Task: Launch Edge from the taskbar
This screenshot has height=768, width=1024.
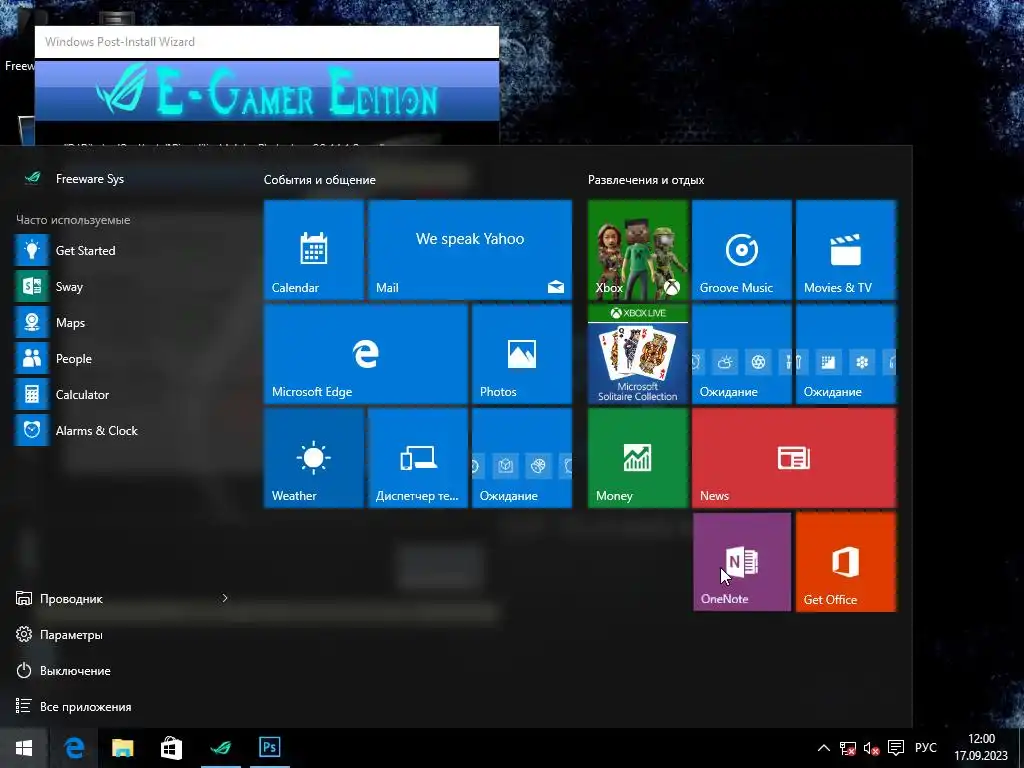Action: pyautogui.click(x=74, y=748)
